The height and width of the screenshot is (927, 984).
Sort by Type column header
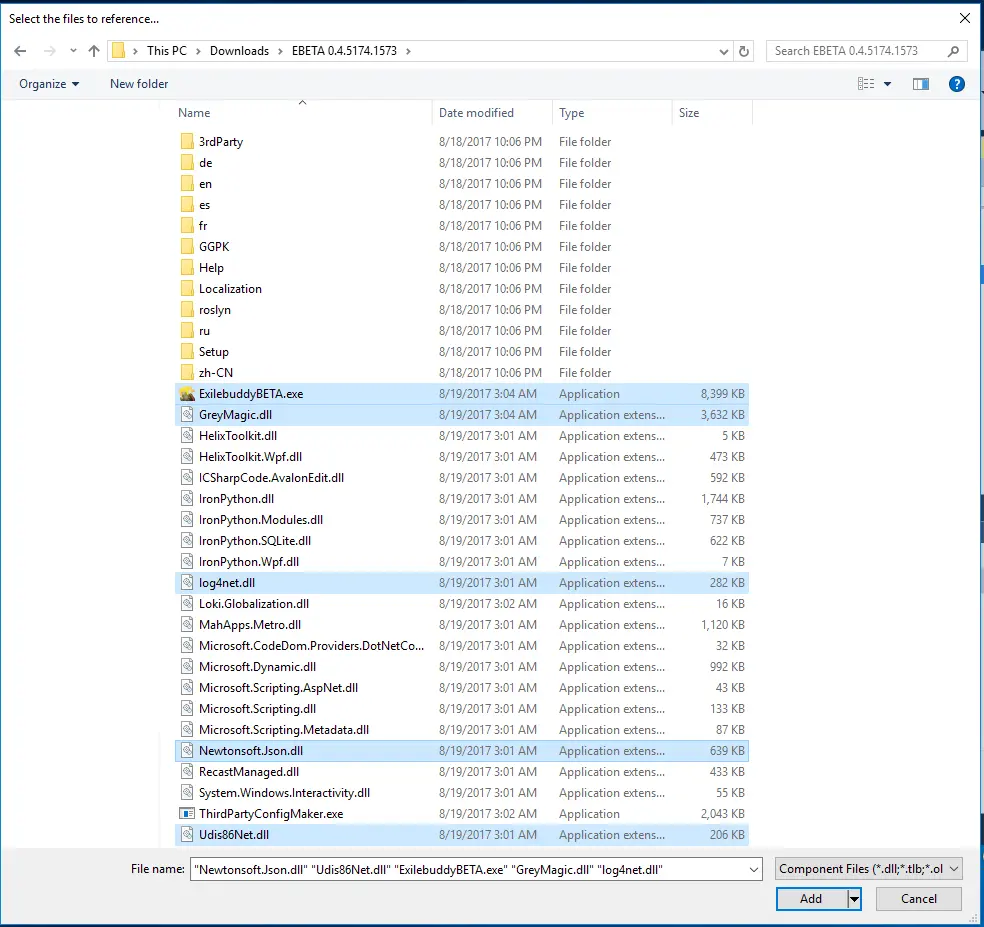[612, 113]
